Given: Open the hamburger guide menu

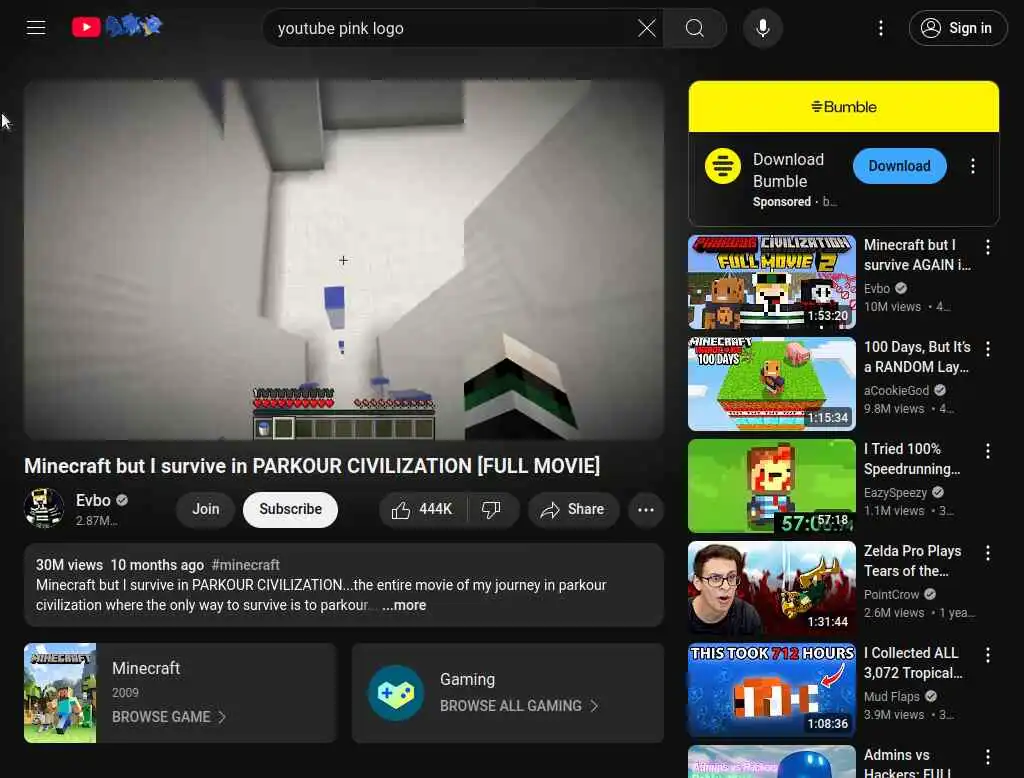Looking at the screenshot, I should coord(36,27).
